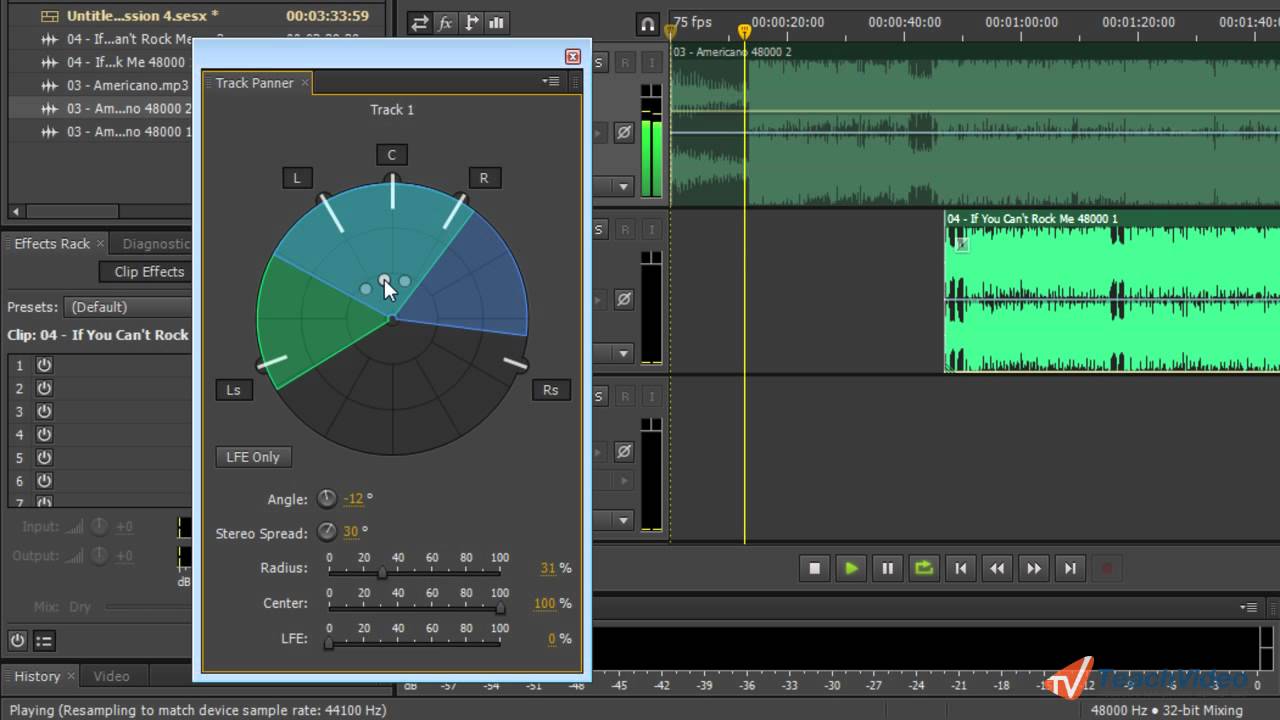Click the clip fx badge on the green clip
Viewport: 1280px width, 720px height.
pos(961,243)
